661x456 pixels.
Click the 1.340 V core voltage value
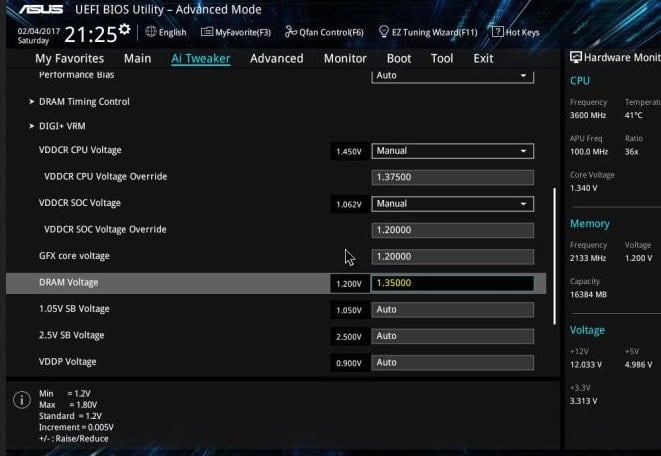[x=584, y=188]
